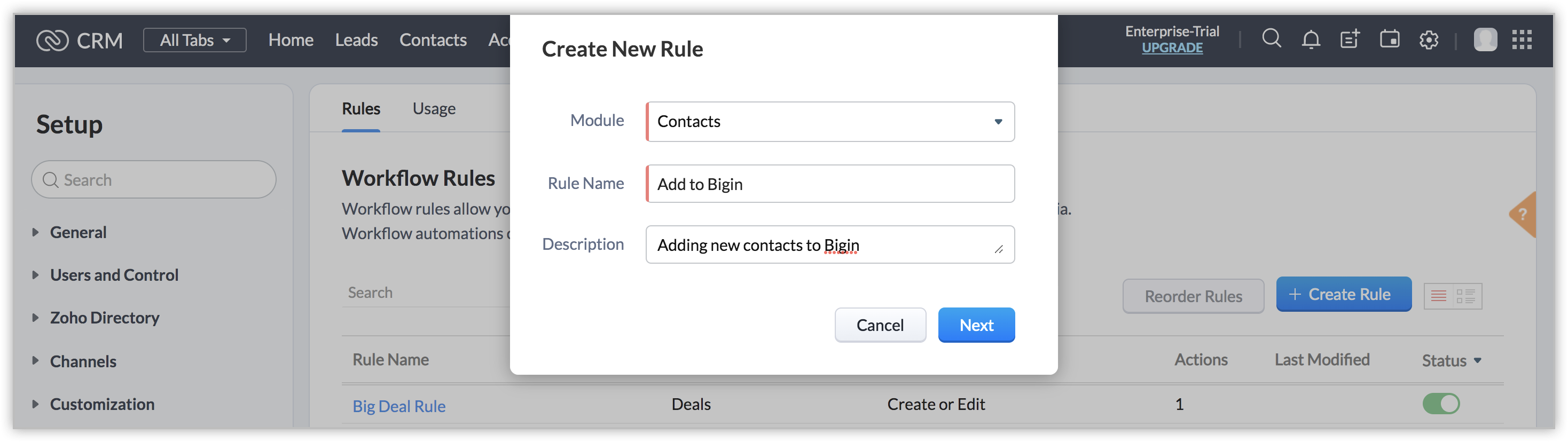Open the settings gear icon
This screenshot has width=1568, height=442.
click(1429, 40)
